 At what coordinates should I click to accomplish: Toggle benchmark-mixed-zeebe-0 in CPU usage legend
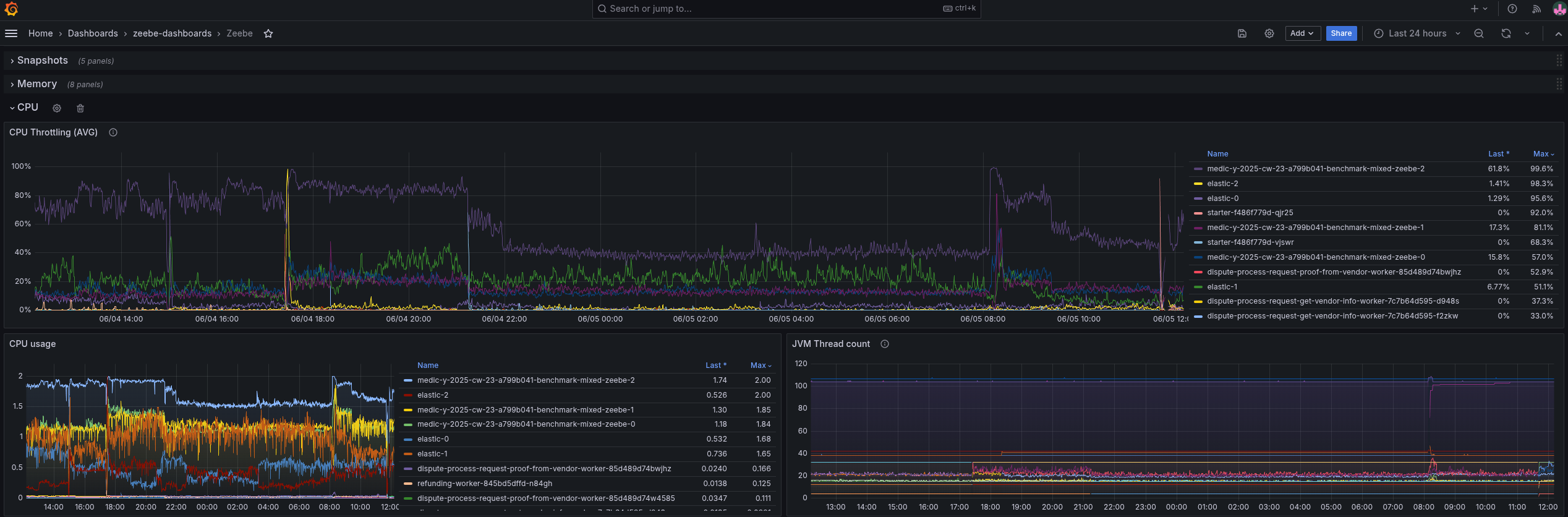(x=526, y=424)
